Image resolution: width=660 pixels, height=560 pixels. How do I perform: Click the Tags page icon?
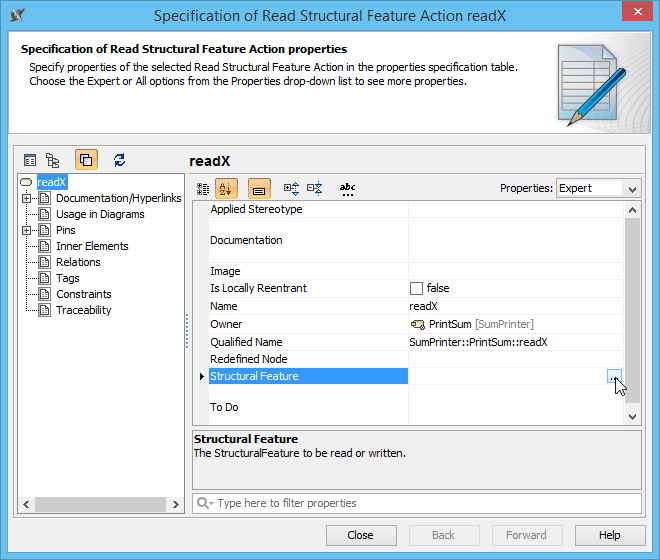click(x=44, y=278)
